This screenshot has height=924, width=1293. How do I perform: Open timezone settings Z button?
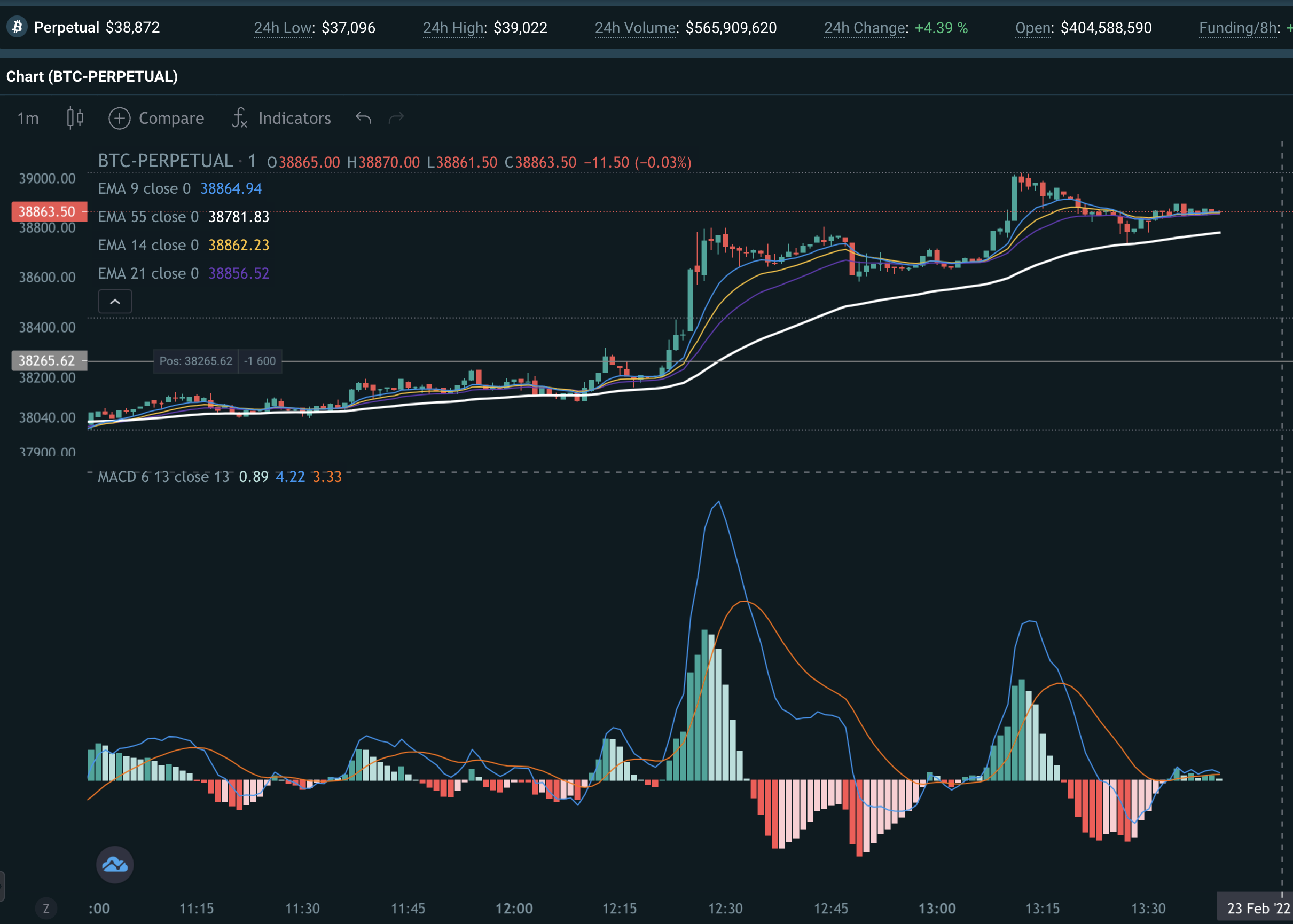46,908
